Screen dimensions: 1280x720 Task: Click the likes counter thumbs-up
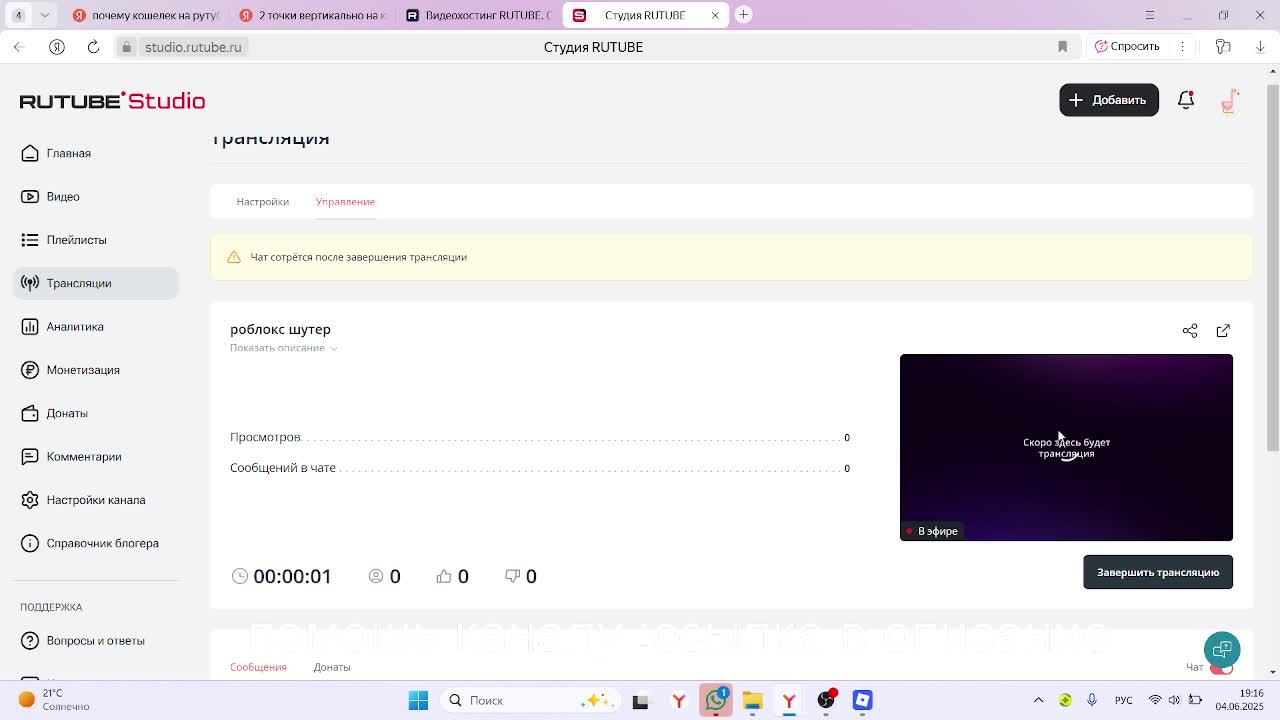[x=452, y=576]
